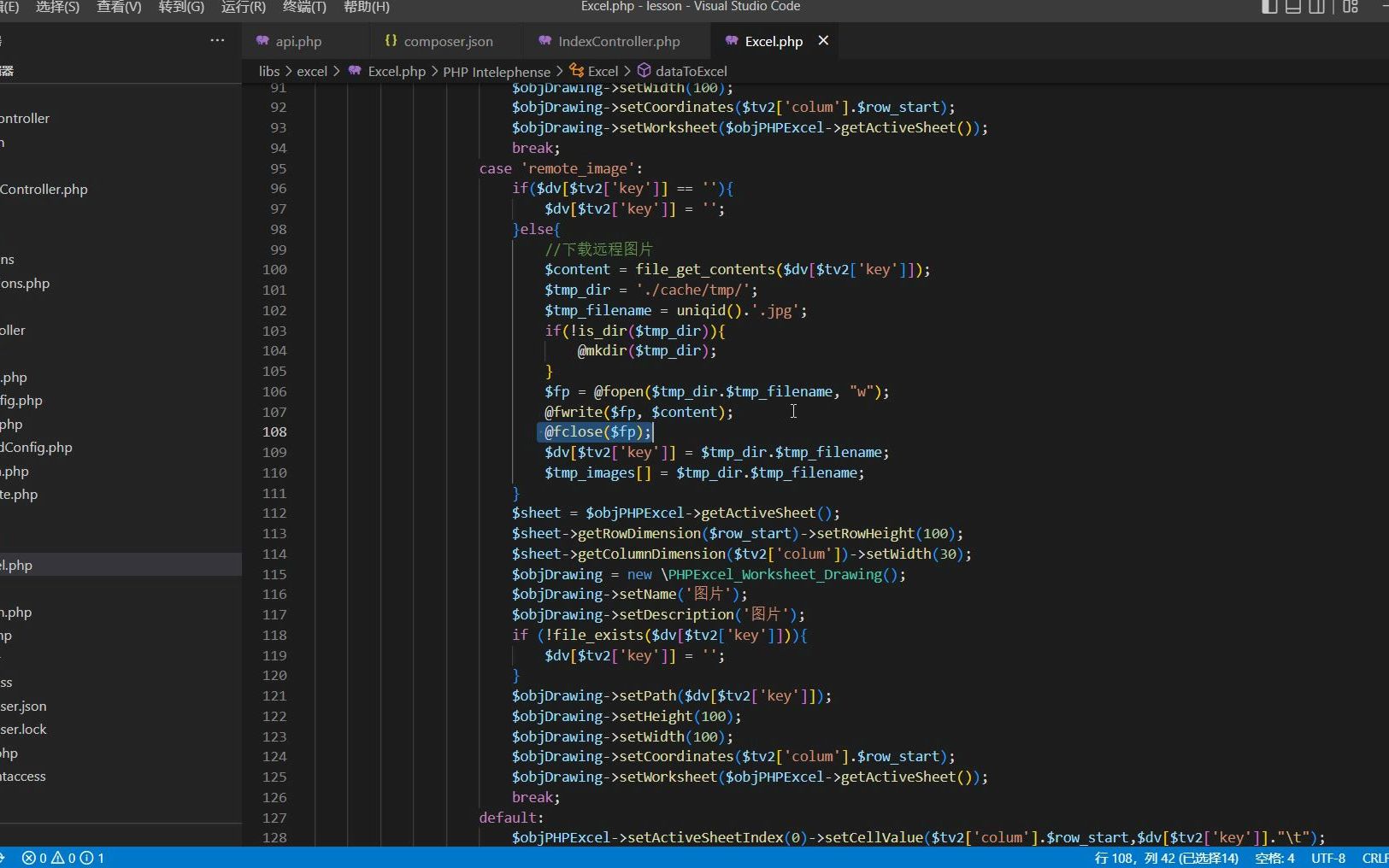Click the excel folder breadcrumb
The image size is (1389, 868).
(312, 72)
